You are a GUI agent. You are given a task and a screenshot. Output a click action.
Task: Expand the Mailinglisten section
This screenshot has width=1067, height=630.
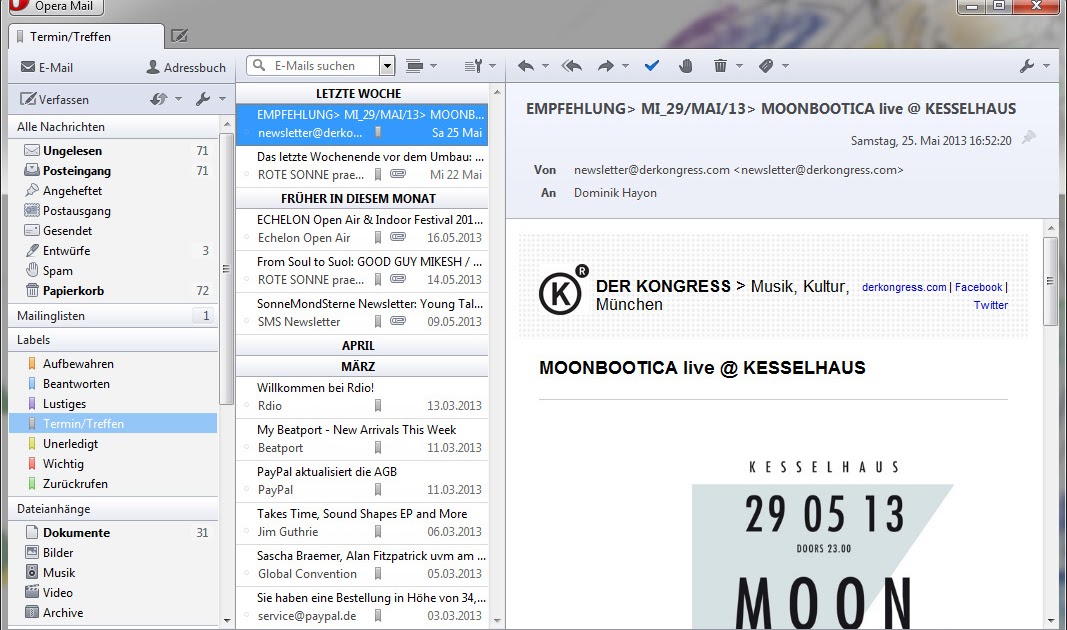click(x=113, y=316)
